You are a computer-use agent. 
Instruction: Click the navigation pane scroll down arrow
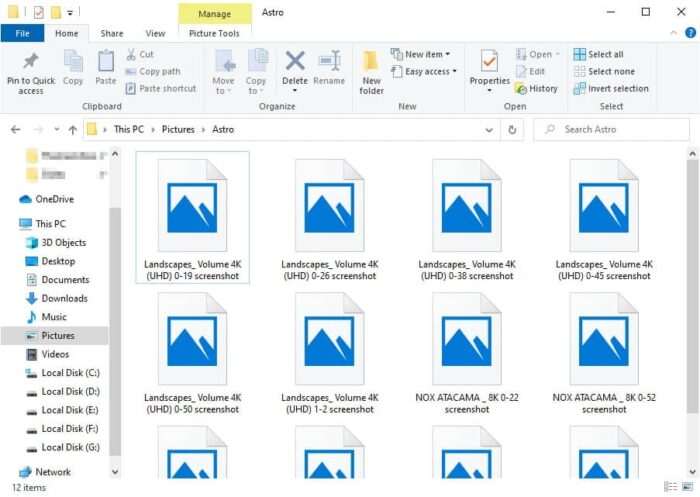click(x=115, y=472)
